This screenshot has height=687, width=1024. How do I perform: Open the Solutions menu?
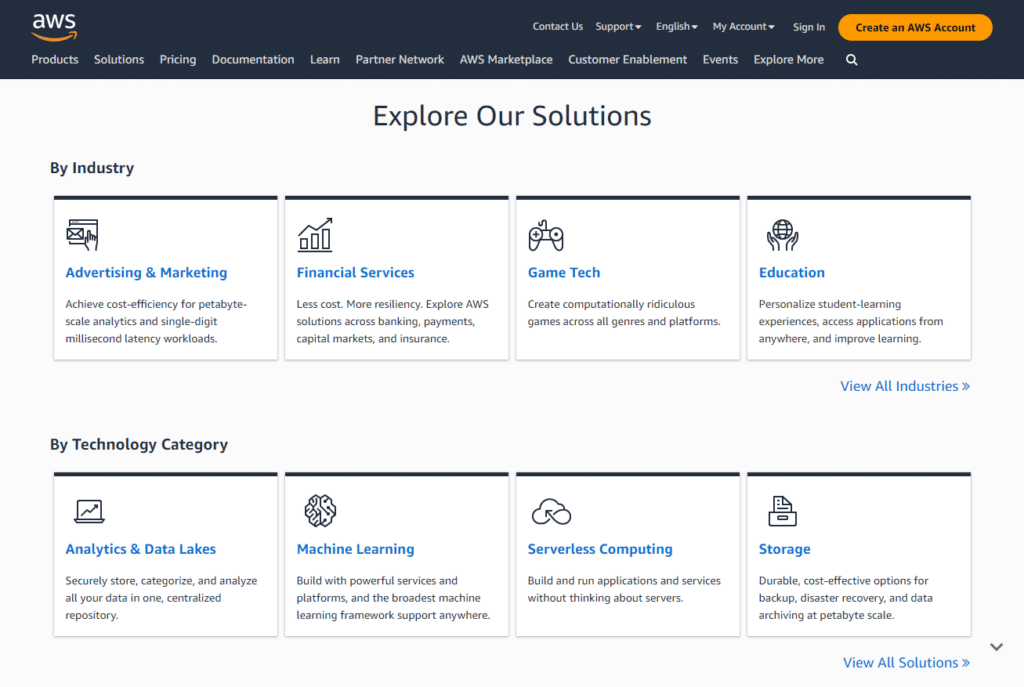pyautogui.click(x=119, y=59)
